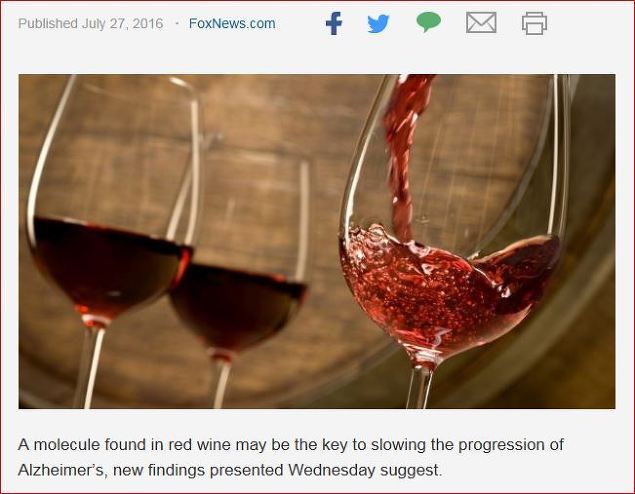Screen dimensions: 635x494
Task: Open the FoxNews.com source link
Action: point(232,23)
